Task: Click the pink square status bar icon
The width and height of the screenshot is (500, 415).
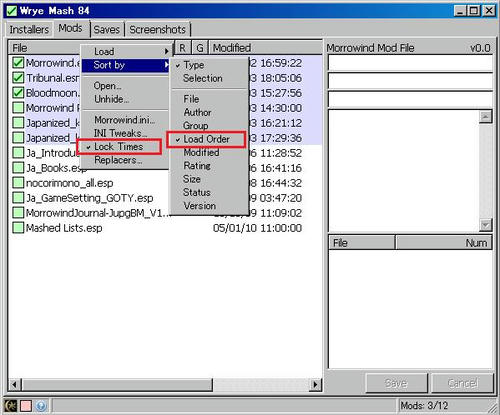Action: pyautogui.click(x=26, y=406)
